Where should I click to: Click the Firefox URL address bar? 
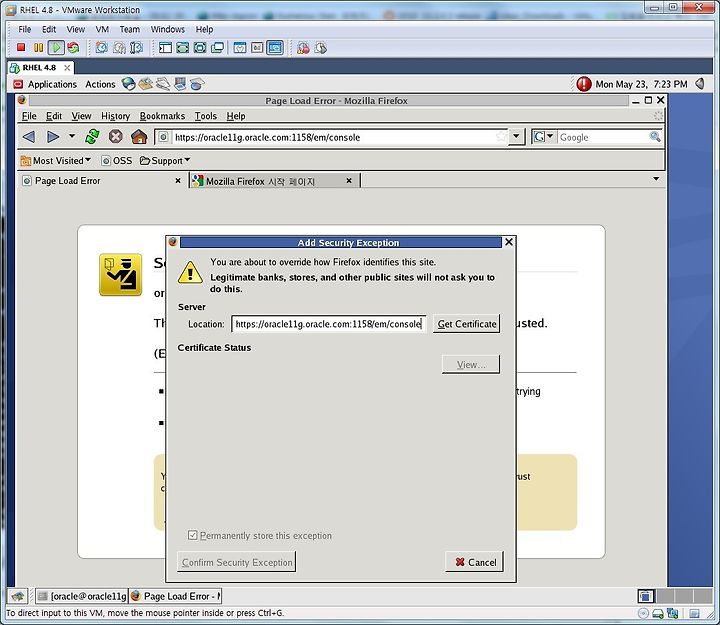332,137
